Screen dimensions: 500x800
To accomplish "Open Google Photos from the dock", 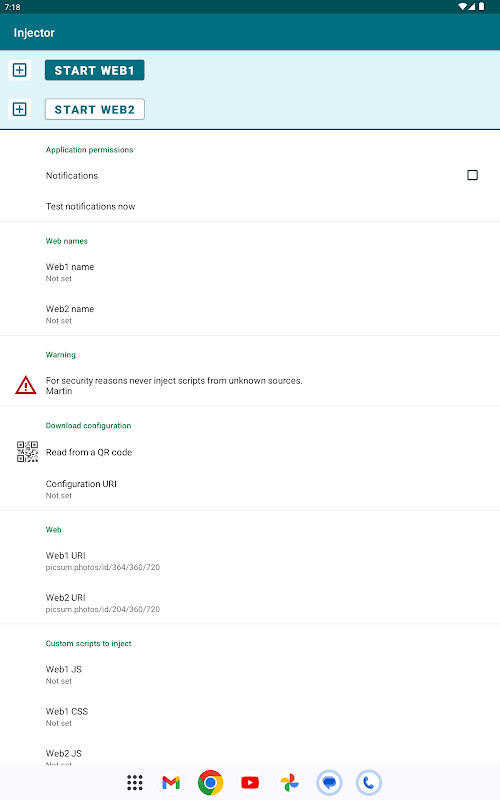I will click(x=289, y=782).
